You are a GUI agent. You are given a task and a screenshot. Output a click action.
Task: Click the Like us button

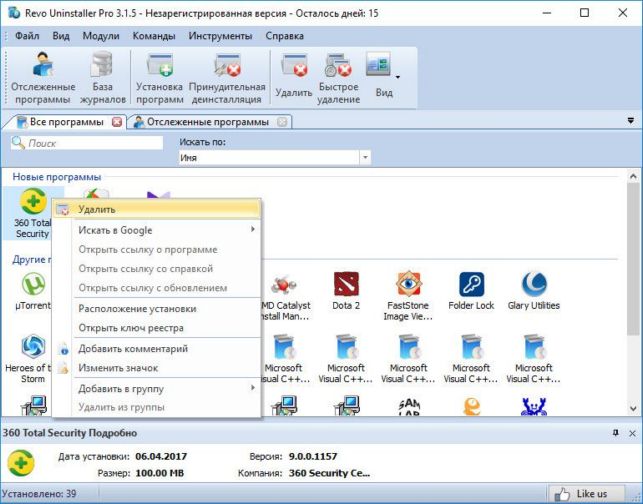tap(586, 494)
